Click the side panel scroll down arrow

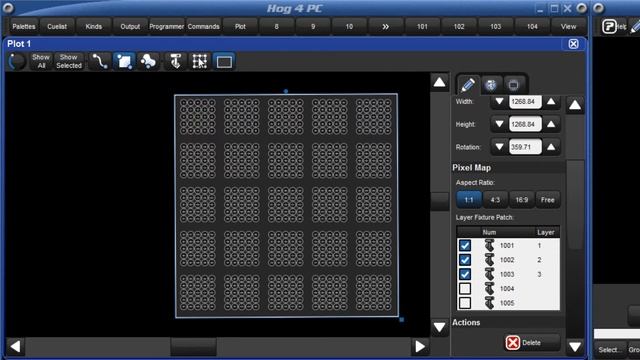(575, 347)
